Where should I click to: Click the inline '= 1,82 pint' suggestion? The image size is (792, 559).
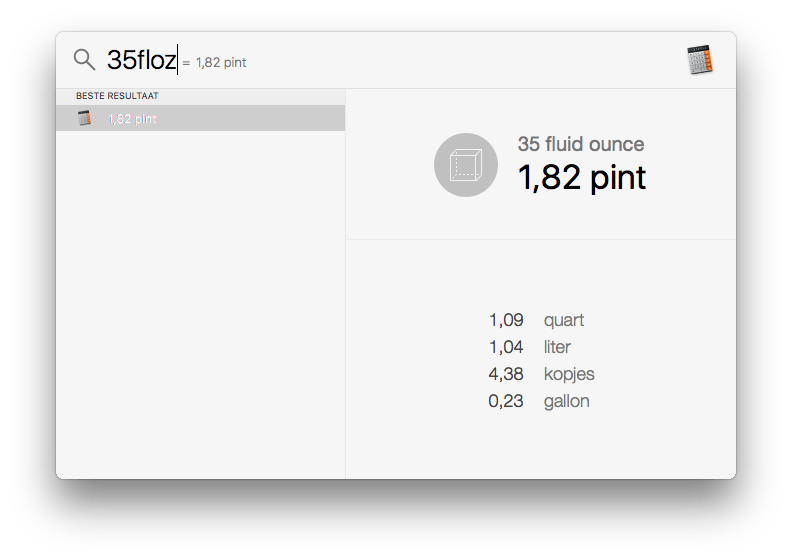(x=215, y=63)
